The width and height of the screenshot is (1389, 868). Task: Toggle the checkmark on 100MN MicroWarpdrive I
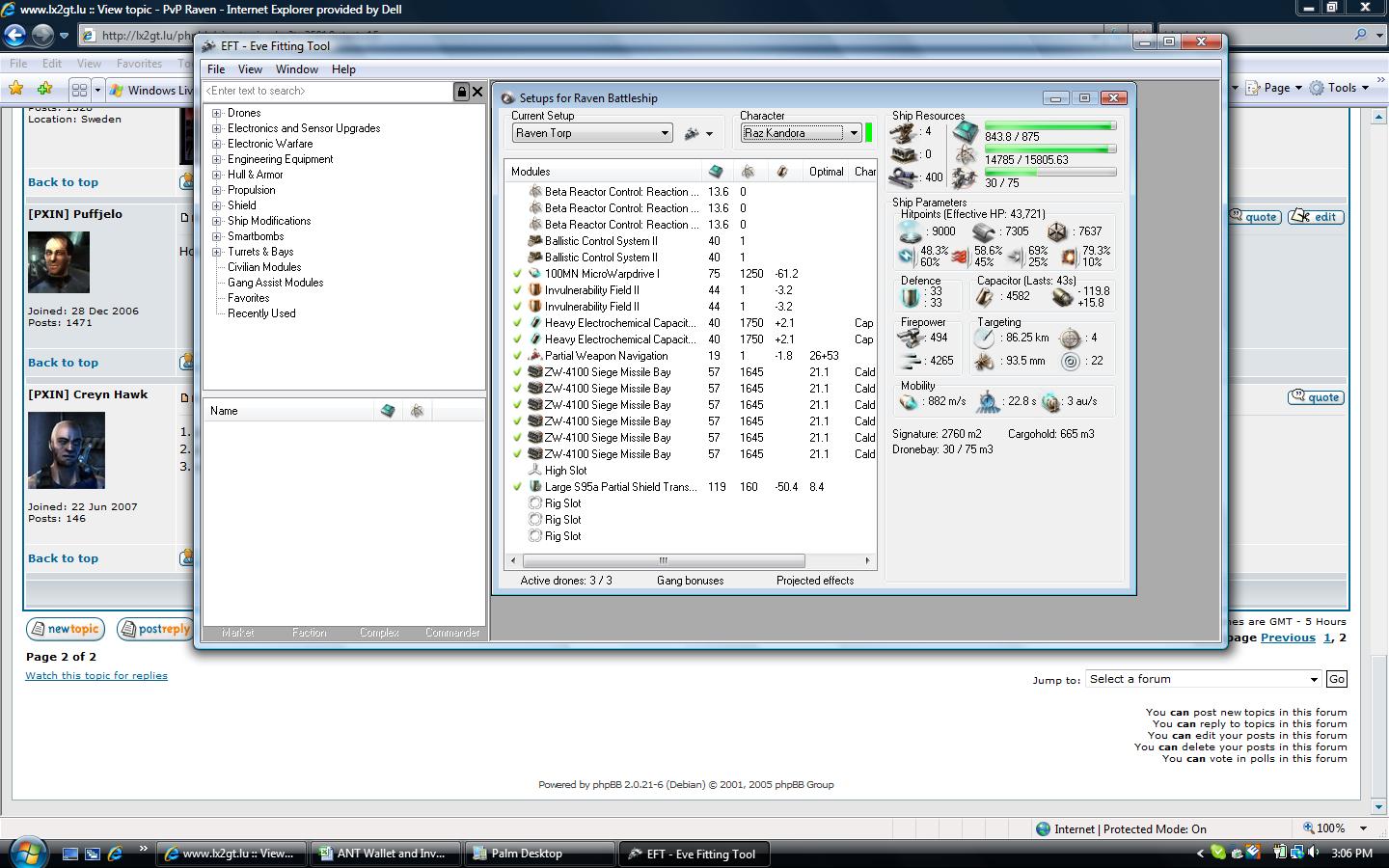518,274
